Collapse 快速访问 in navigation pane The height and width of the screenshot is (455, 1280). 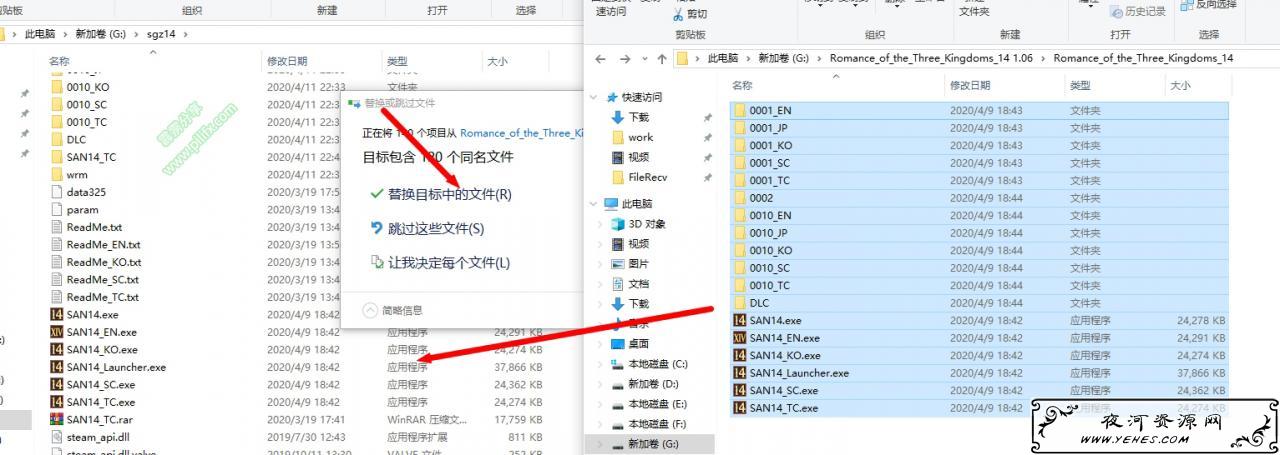595,98
